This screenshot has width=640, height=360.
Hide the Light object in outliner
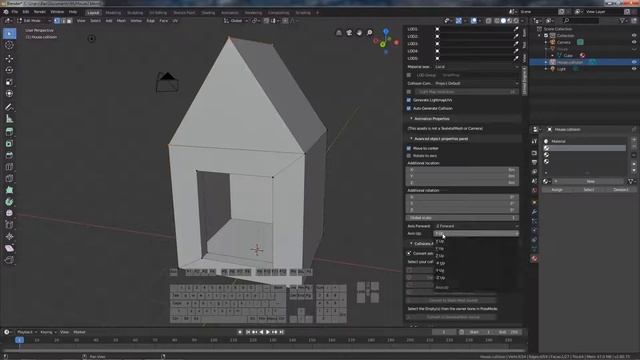[634, 69]
